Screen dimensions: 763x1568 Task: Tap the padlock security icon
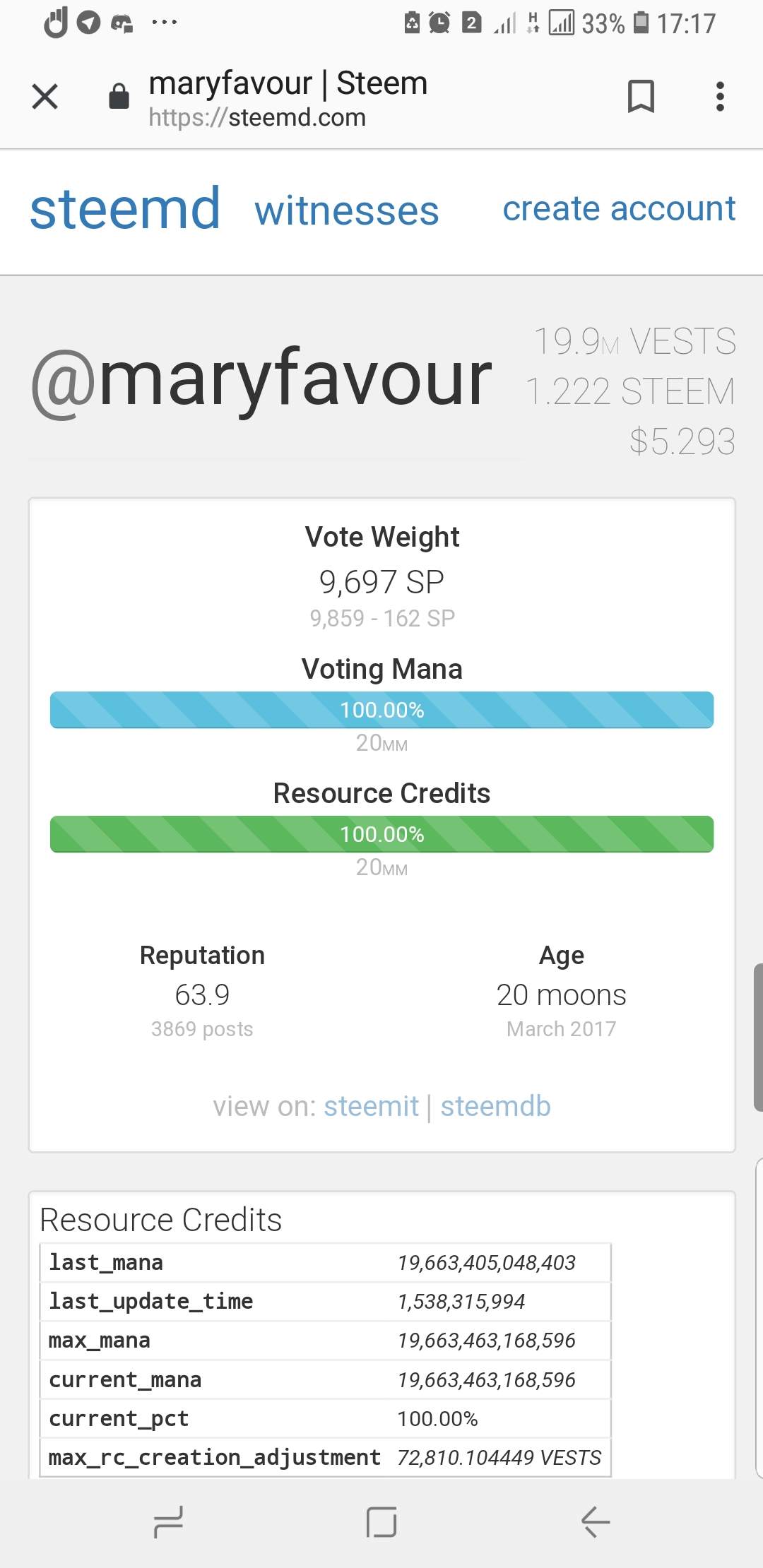point(119,96)
